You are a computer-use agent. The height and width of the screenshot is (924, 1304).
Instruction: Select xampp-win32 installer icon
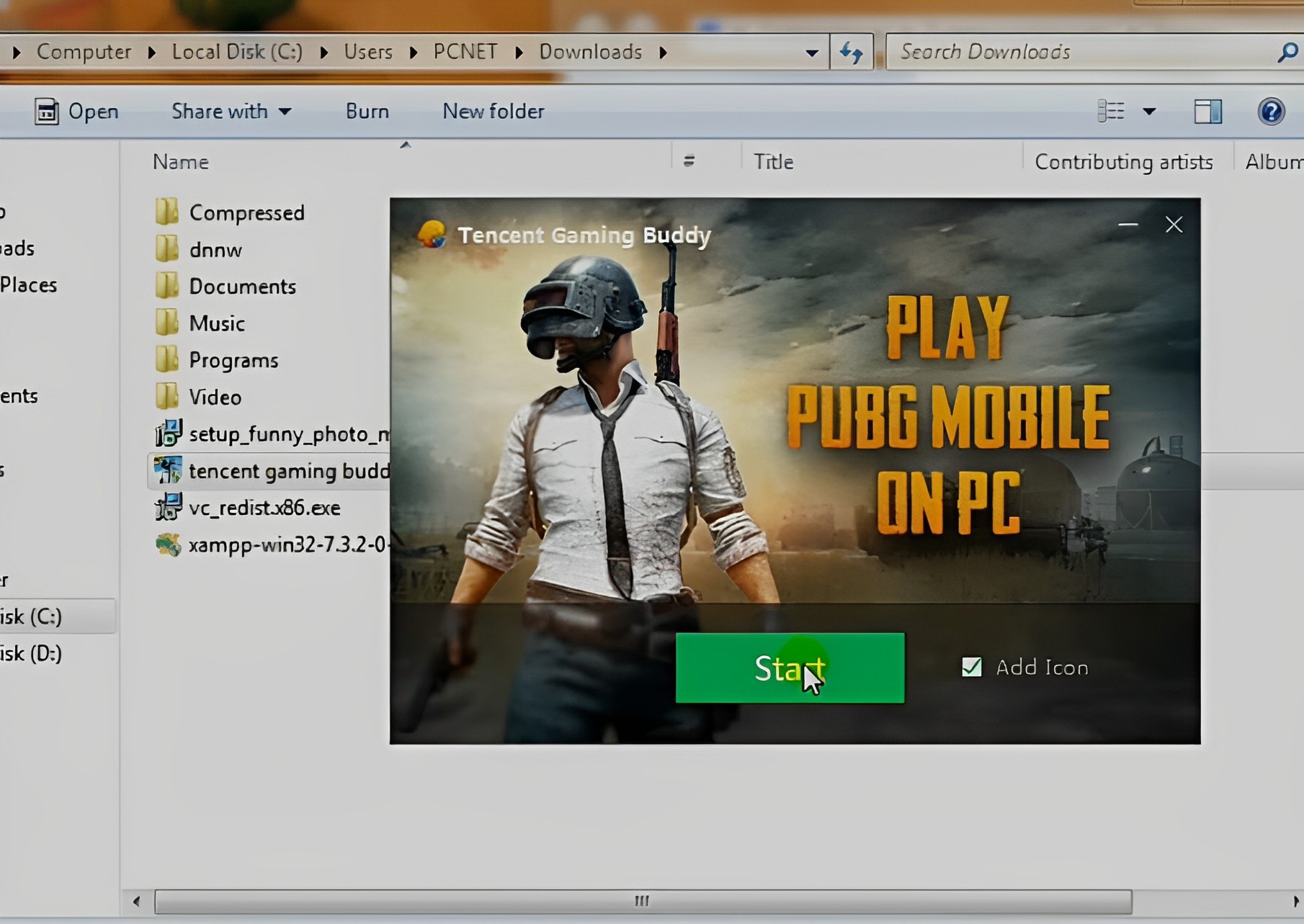pos(168,544)
